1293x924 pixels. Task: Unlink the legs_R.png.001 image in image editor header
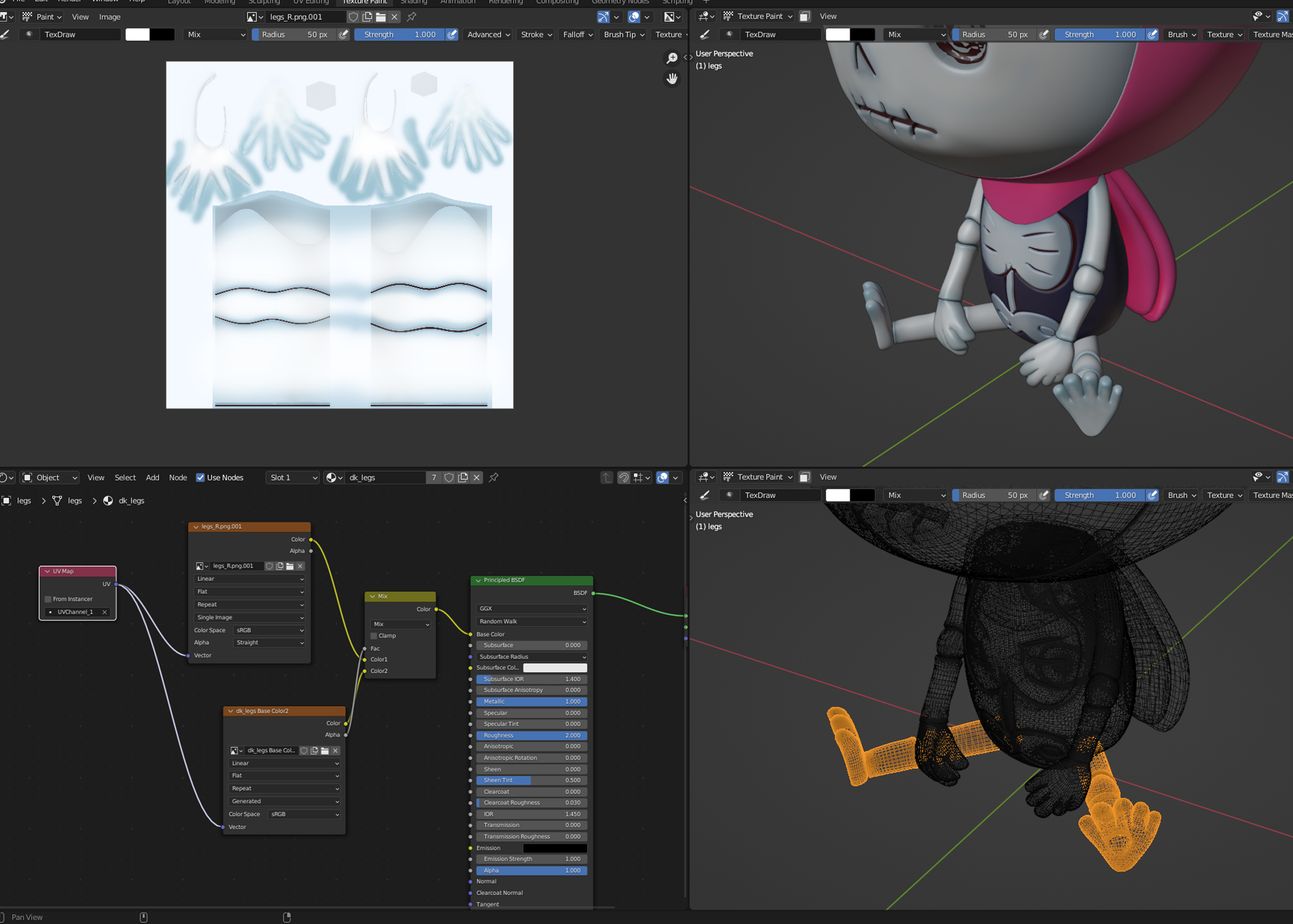(394, 17)
